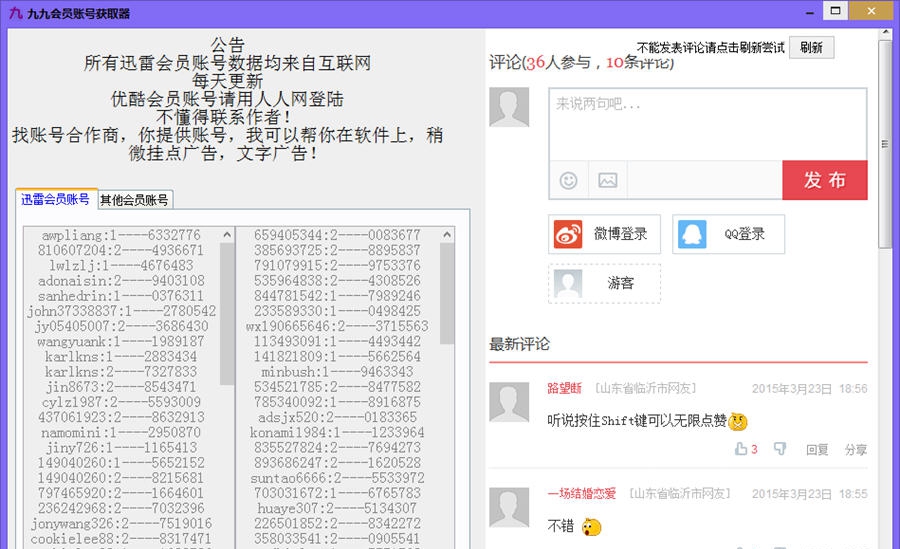Close the 九九会员账号获取器 window
Viewport: 900px width, 549px height.
(871, 10)
